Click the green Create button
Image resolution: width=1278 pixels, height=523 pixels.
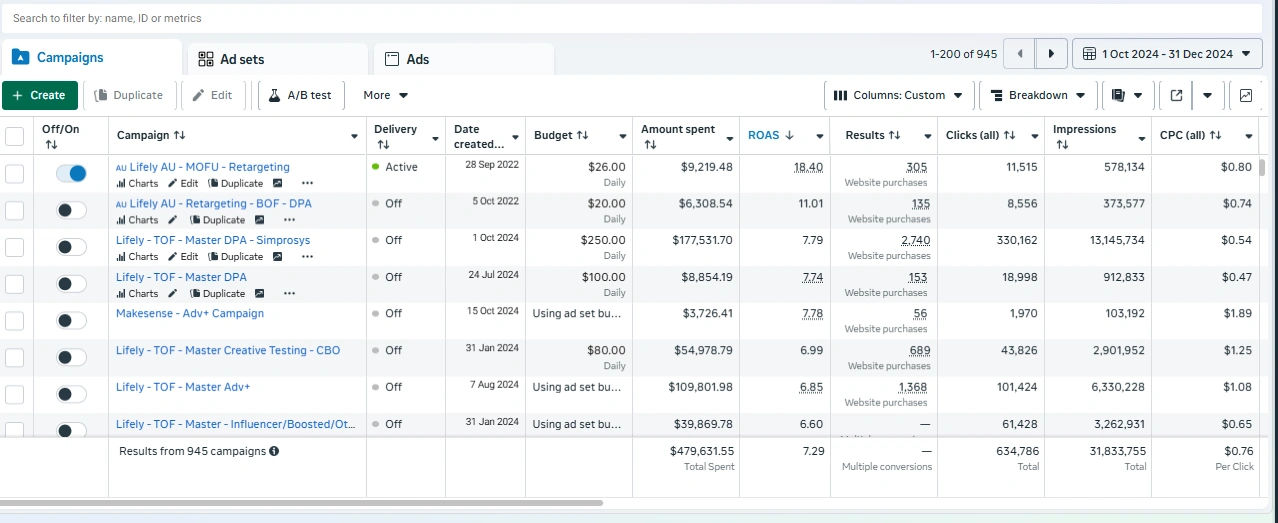tap(40, 95)
